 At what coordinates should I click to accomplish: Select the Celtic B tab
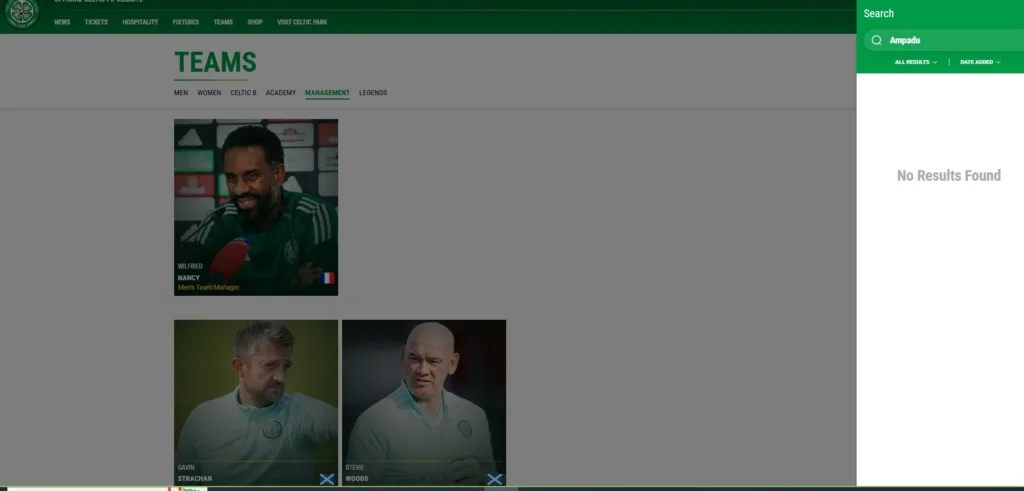243,93
